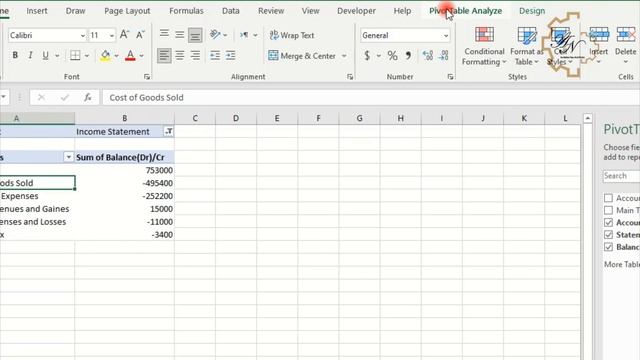This screenshot has width=640, height=360.
Task: Open the Draw tab
Action: click(x=76, y=11)
